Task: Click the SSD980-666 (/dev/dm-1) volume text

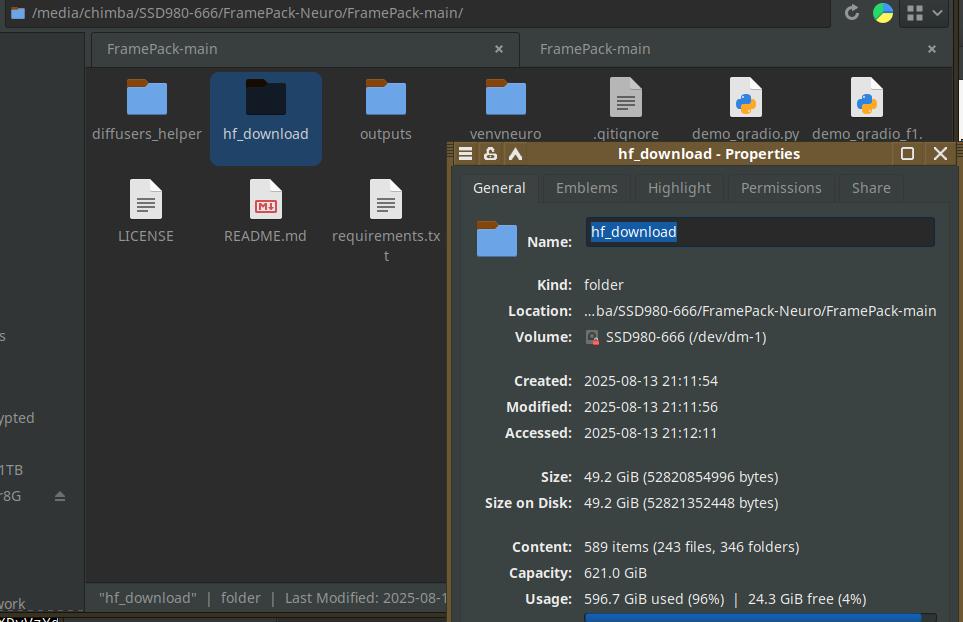Action: coord(686,337)
